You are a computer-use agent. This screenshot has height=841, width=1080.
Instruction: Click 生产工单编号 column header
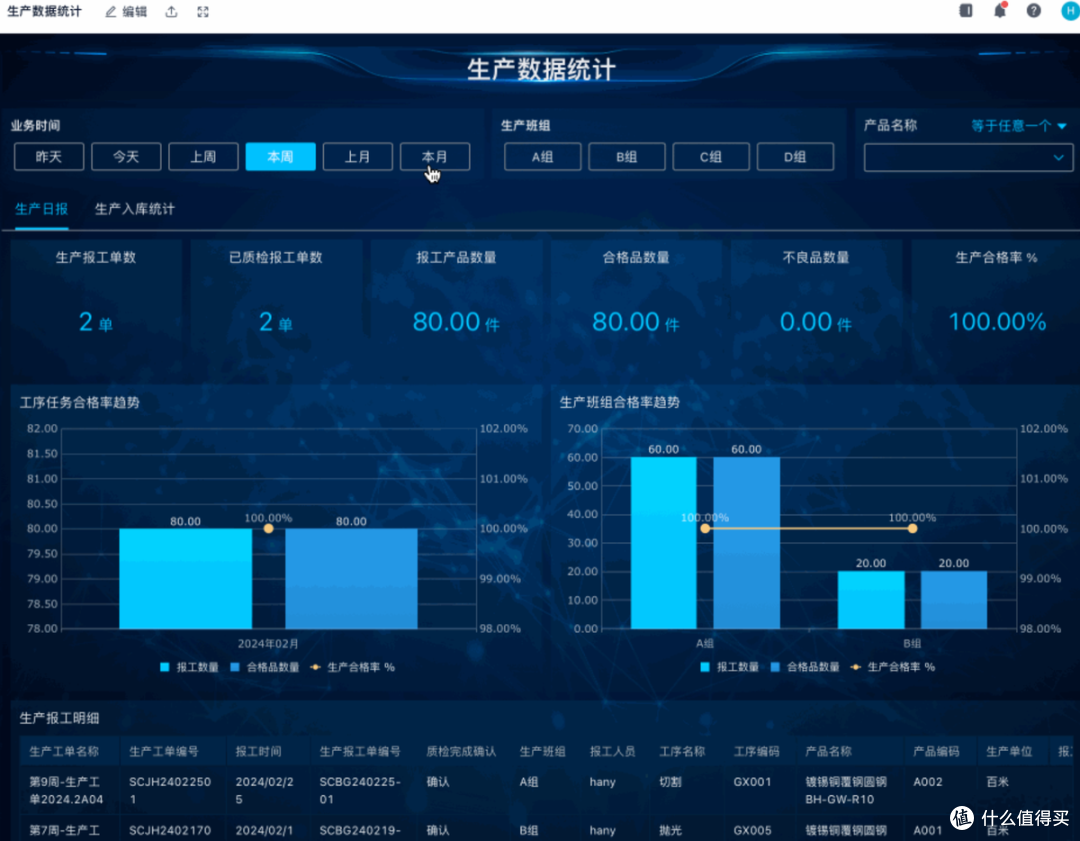[x=164, y=751]
